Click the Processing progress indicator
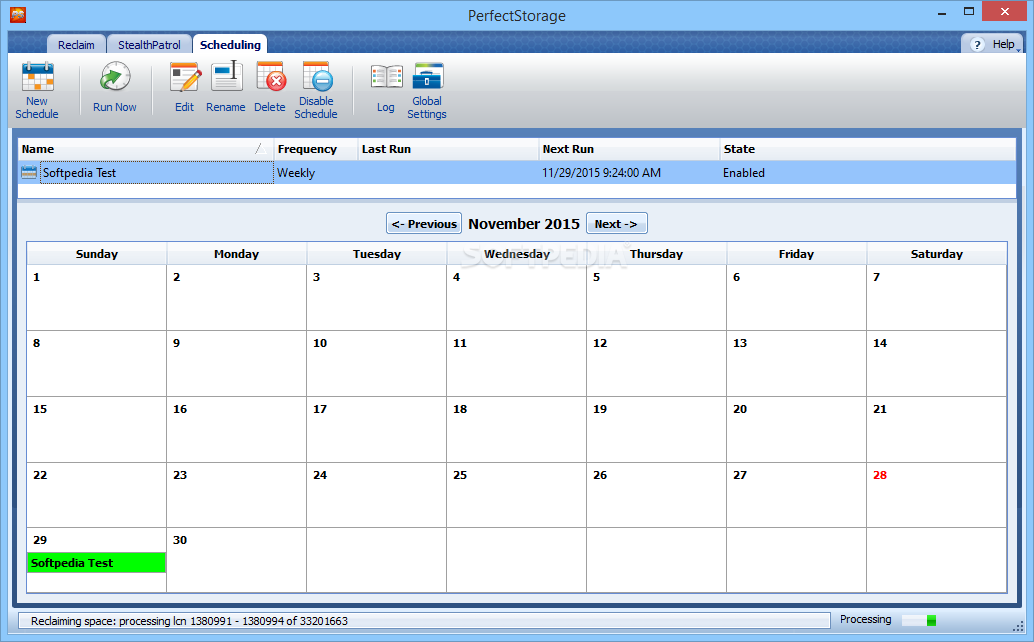1034x642 pixels. tap(919, 620)
